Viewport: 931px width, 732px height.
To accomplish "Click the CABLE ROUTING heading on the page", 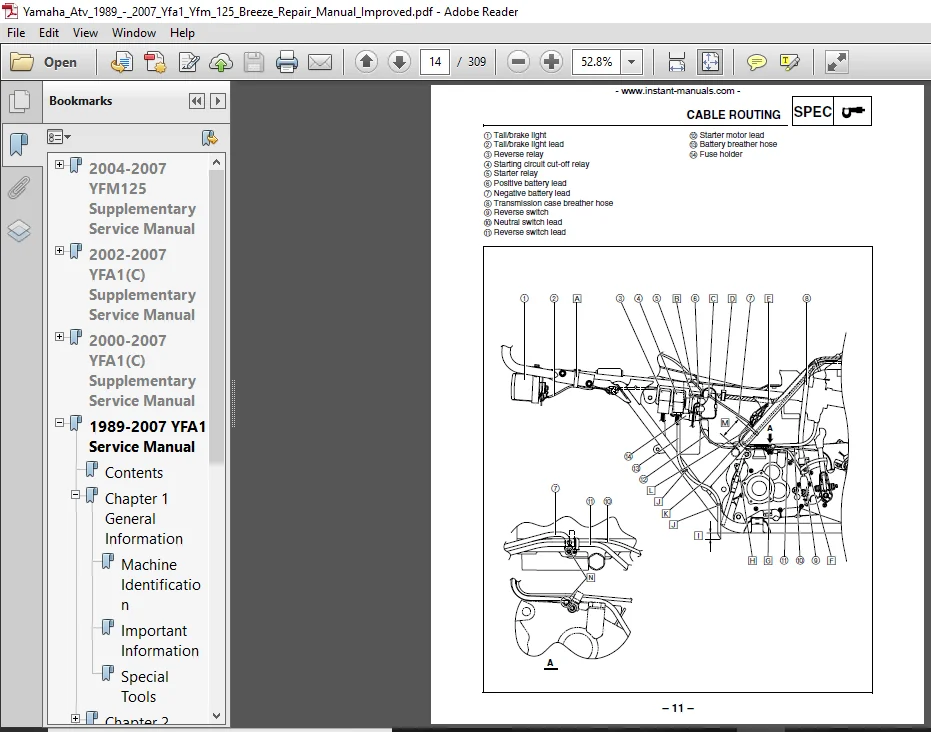I will pyautogui.click(x=733, y=115).
